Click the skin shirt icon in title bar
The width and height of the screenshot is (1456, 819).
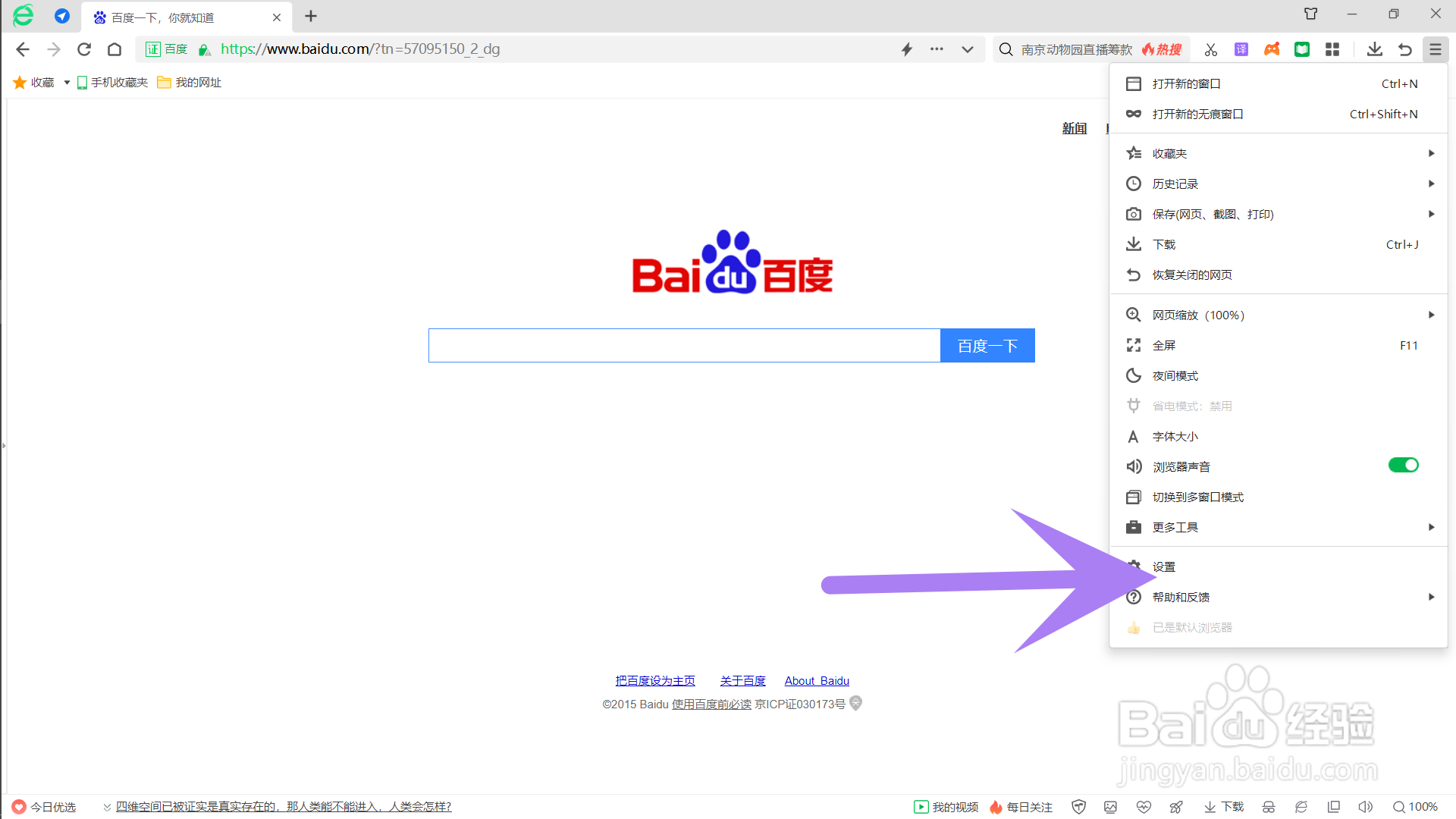pyautogui.click(x=1310, y=14)
